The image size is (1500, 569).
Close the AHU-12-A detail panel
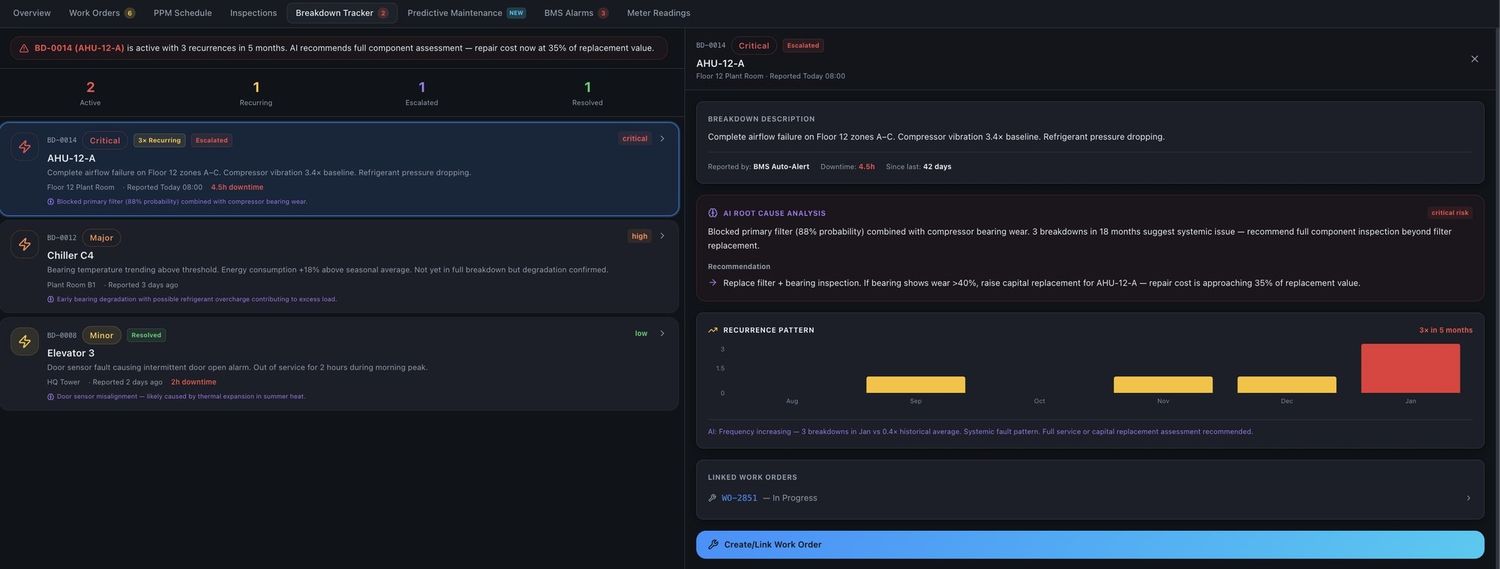[x=1474, y=59]
